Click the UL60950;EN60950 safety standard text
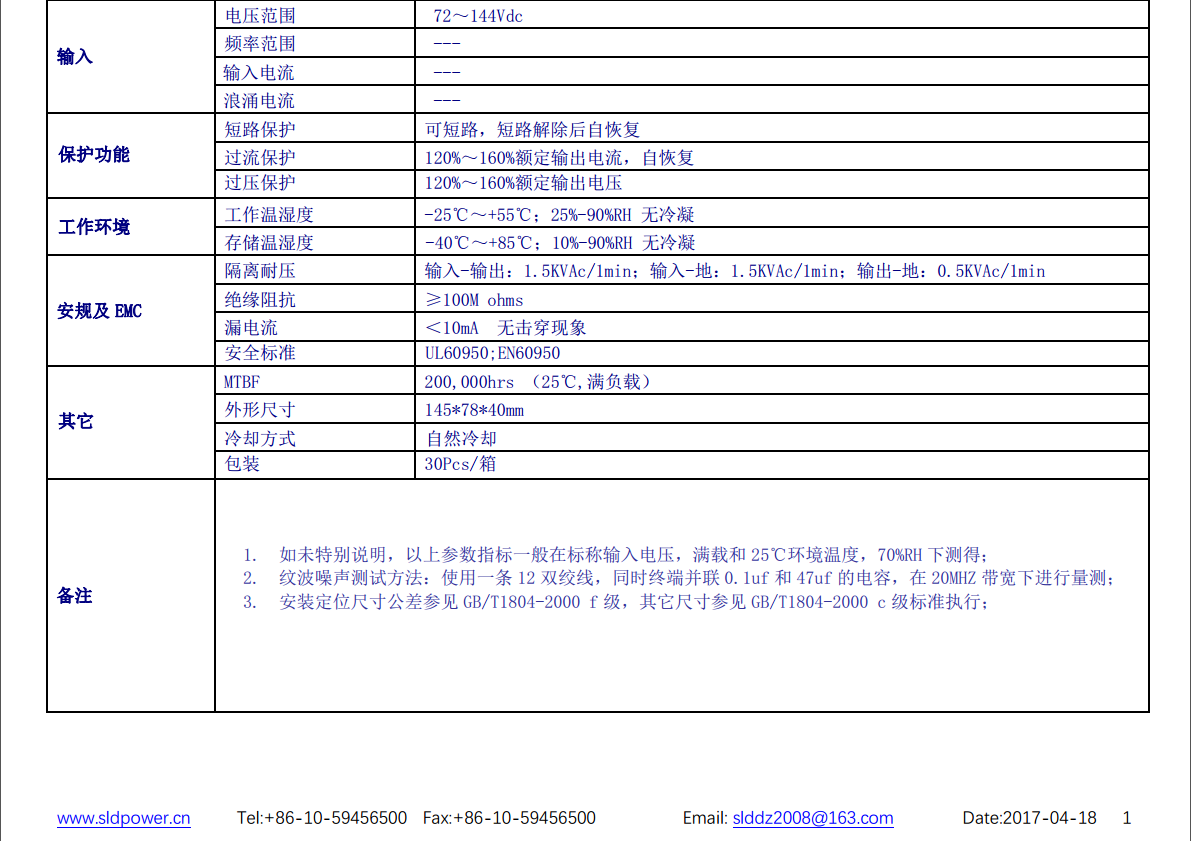The width and height of the screenshot is (1191, 841). [492, 353]
